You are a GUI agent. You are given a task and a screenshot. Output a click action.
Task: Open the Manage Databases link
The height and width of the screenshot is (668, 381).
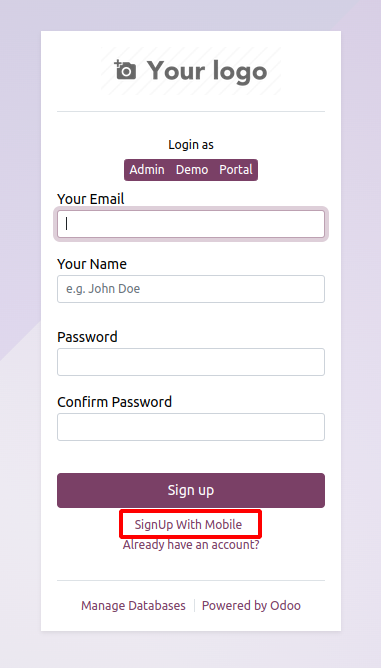(x=133, y=605)
